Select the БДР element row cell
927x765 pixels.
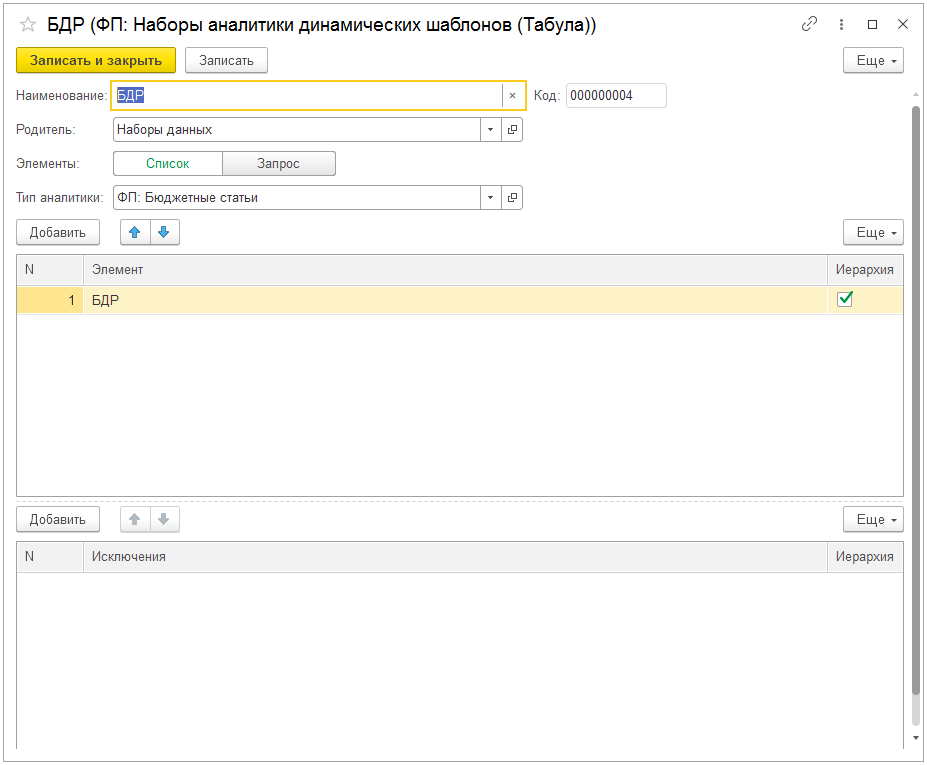point(455,300)
